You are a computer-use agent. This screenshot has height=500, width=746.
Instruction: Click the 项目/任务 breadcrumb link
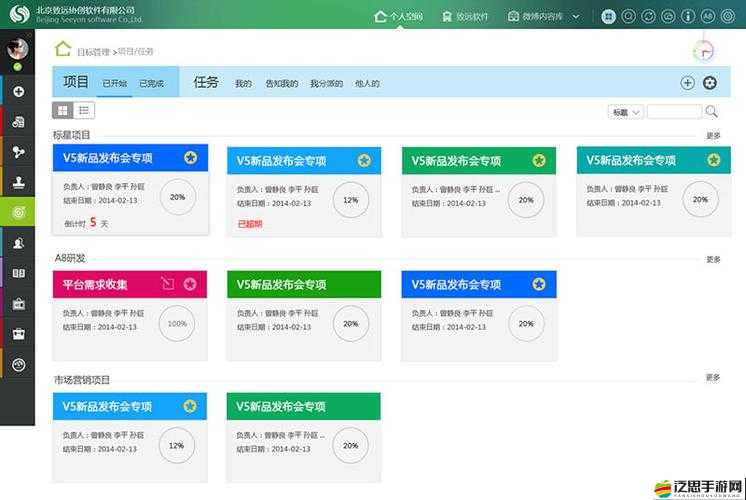tap(136, 51)
